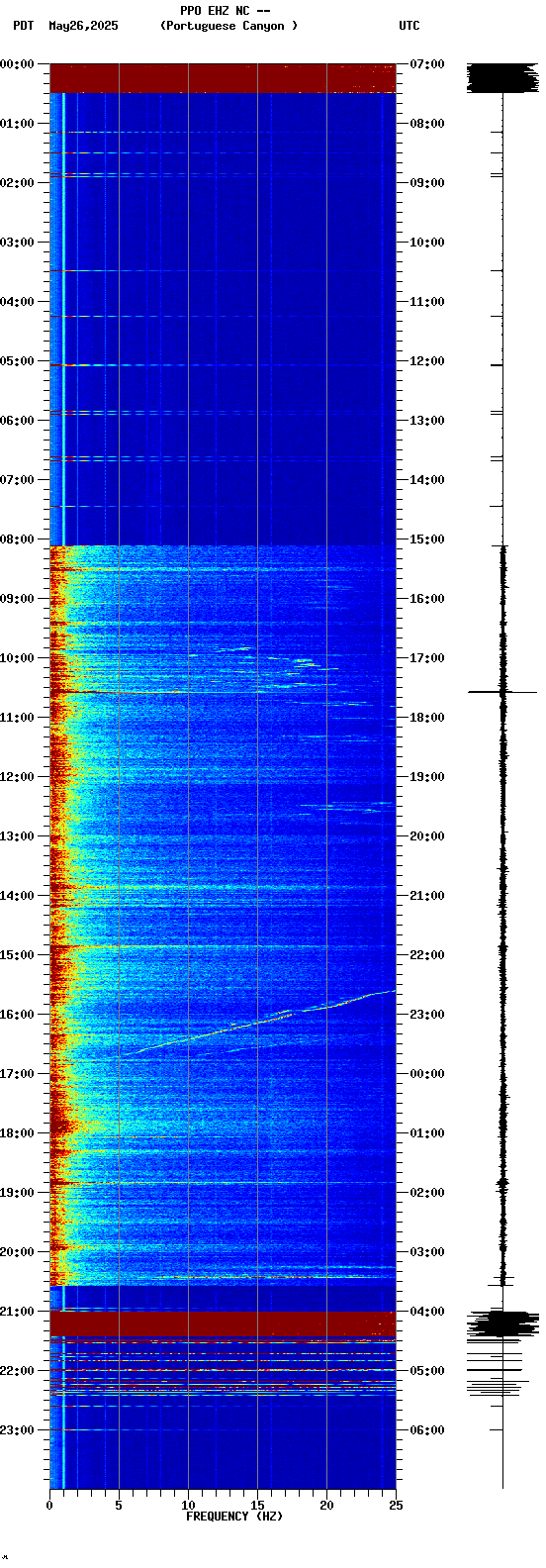The width and height of the screenshot is (546, 1568).
Task: Click the UTC '19:00' time label
Action: click(427, 777)
